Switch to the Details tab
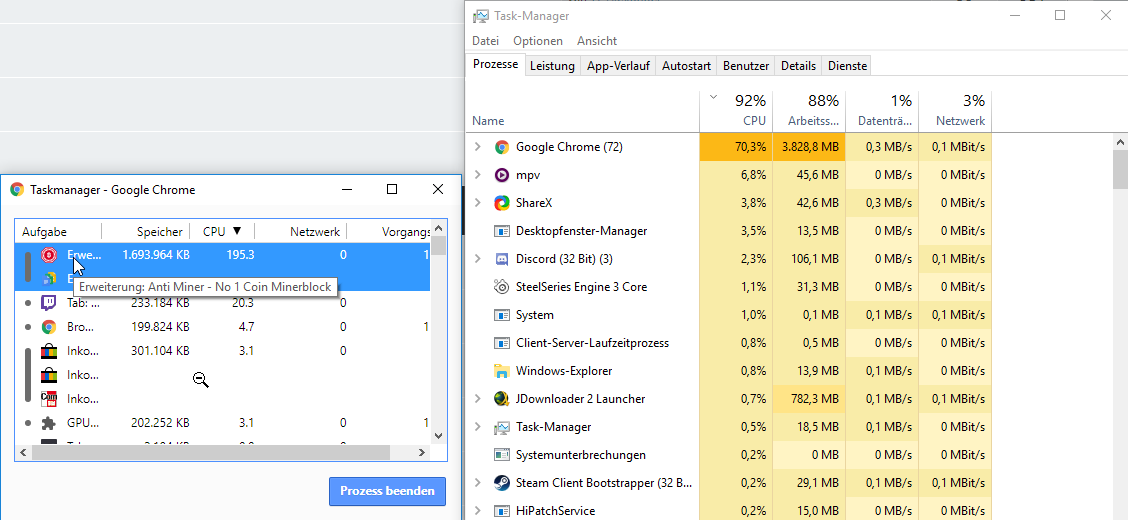Screen dimensions: 1128x520 [x=799, y=65]
